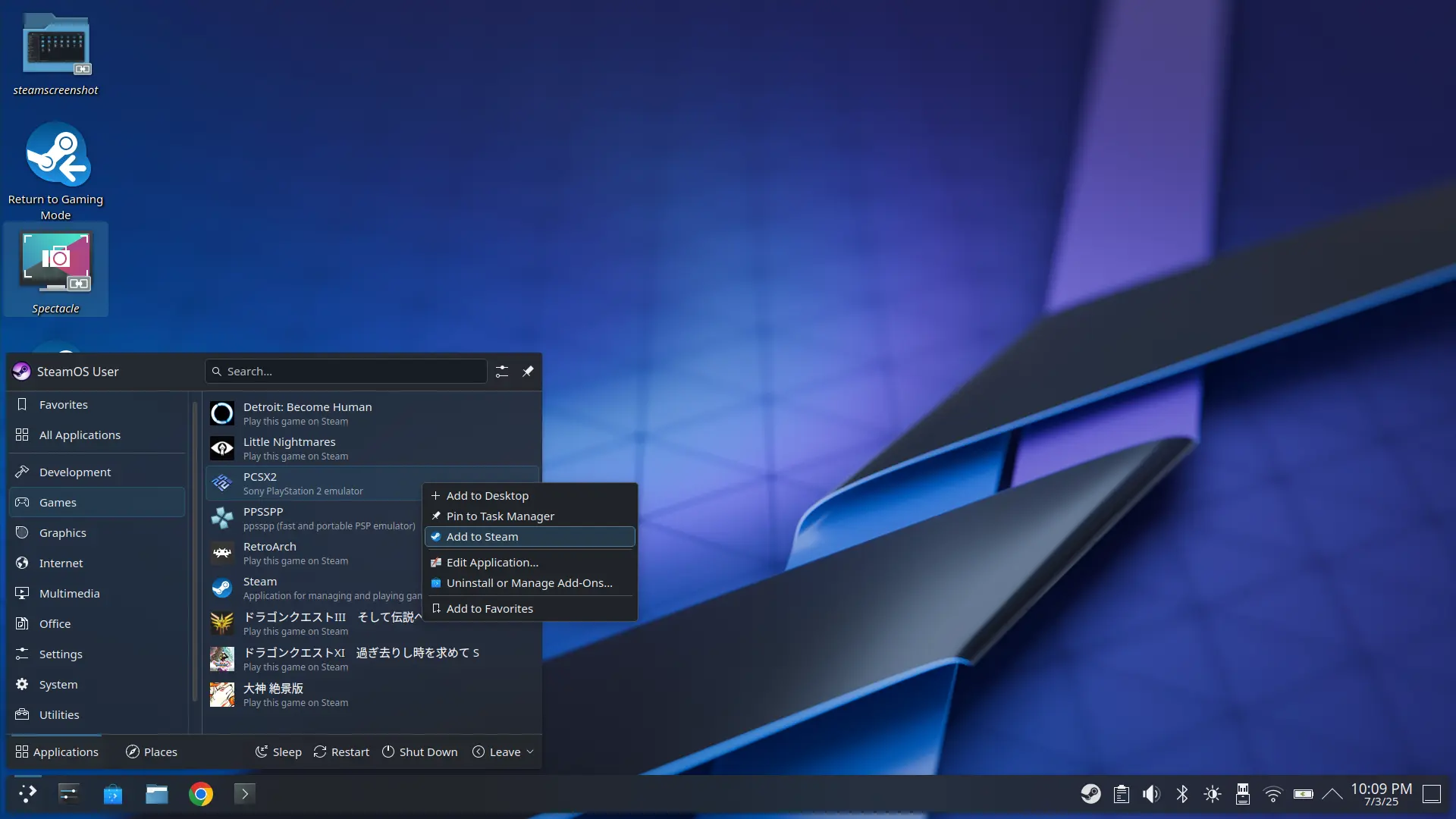Open Google Chrome from taskbar

click(201, 794)
